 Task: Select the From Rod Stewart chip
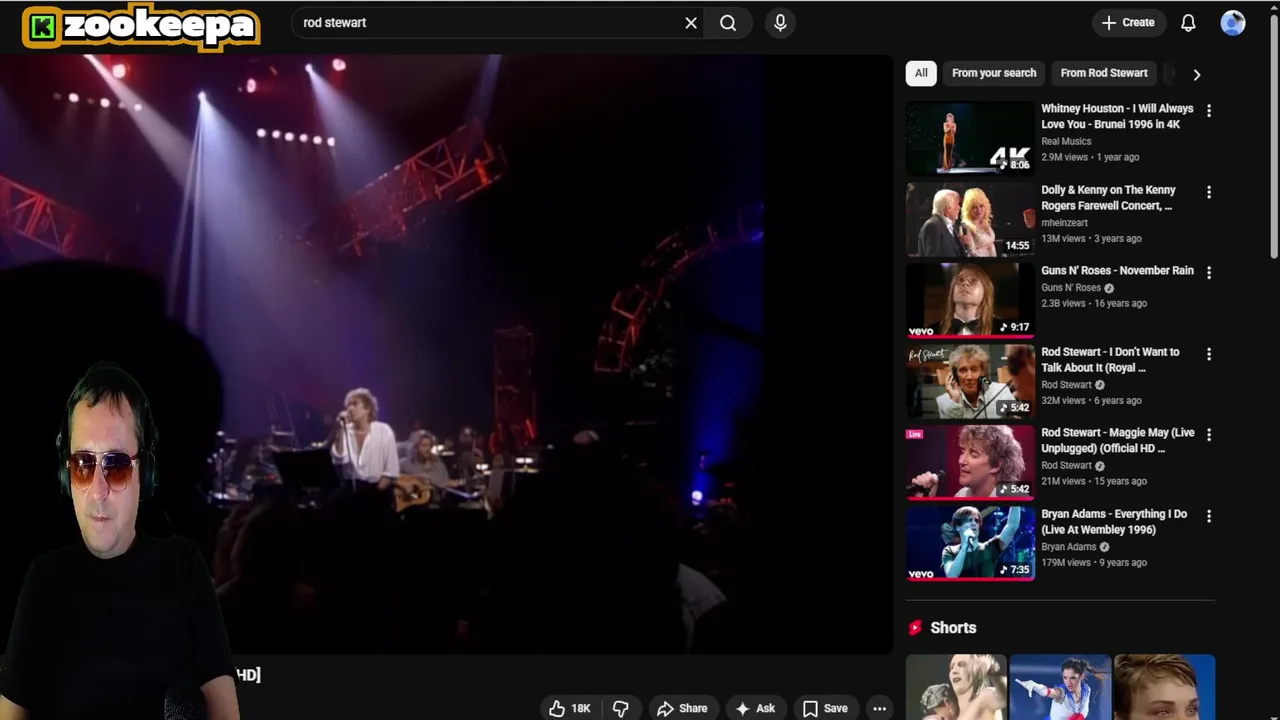point(1104,73)
